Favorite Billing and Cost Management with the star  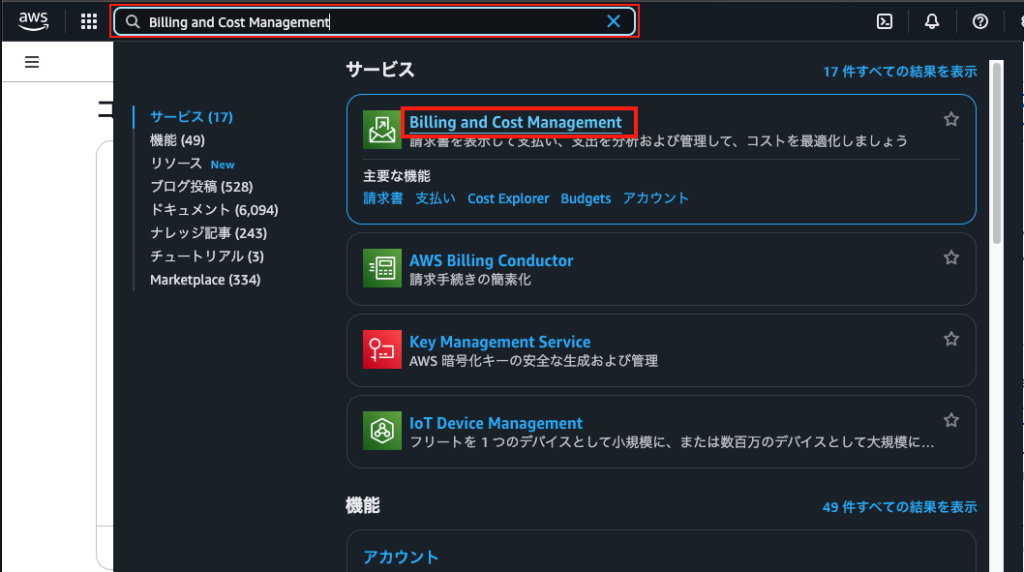point(951,119)
